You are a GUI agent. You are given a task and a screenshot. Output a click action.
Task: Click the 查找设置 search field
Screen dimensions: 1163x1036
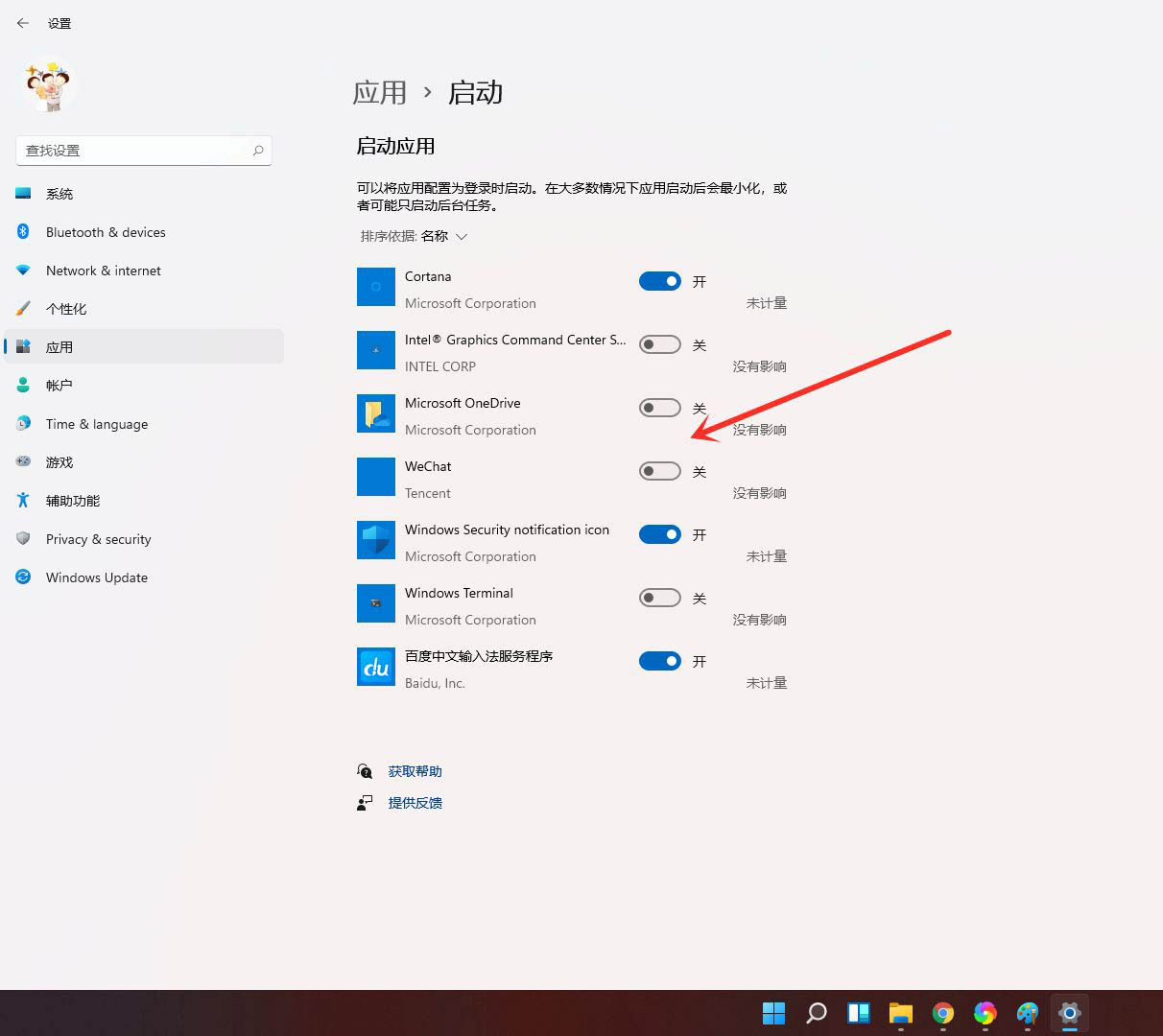(x=143, y=151)
